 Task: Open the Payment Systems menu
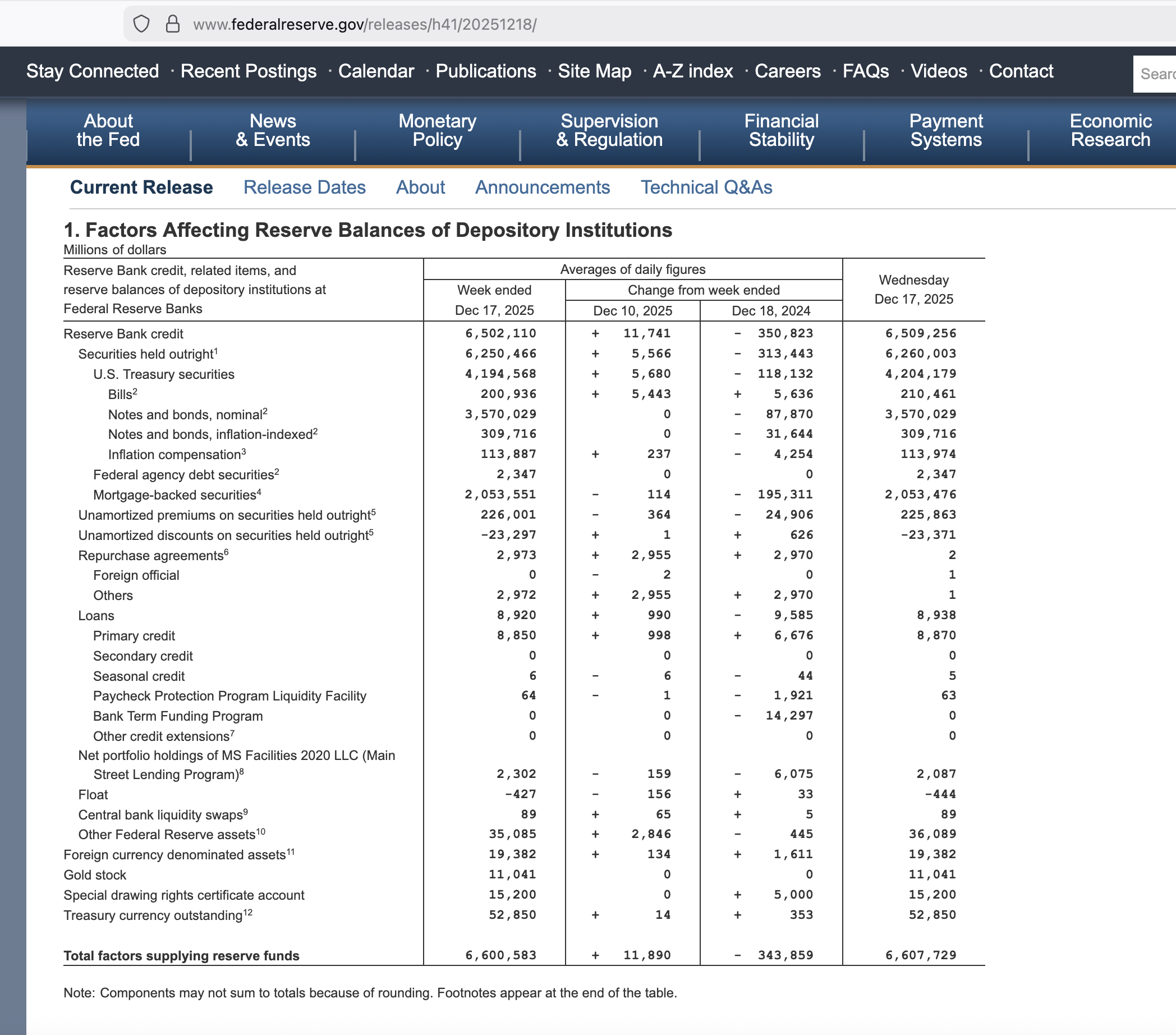(x=945, y=130)
